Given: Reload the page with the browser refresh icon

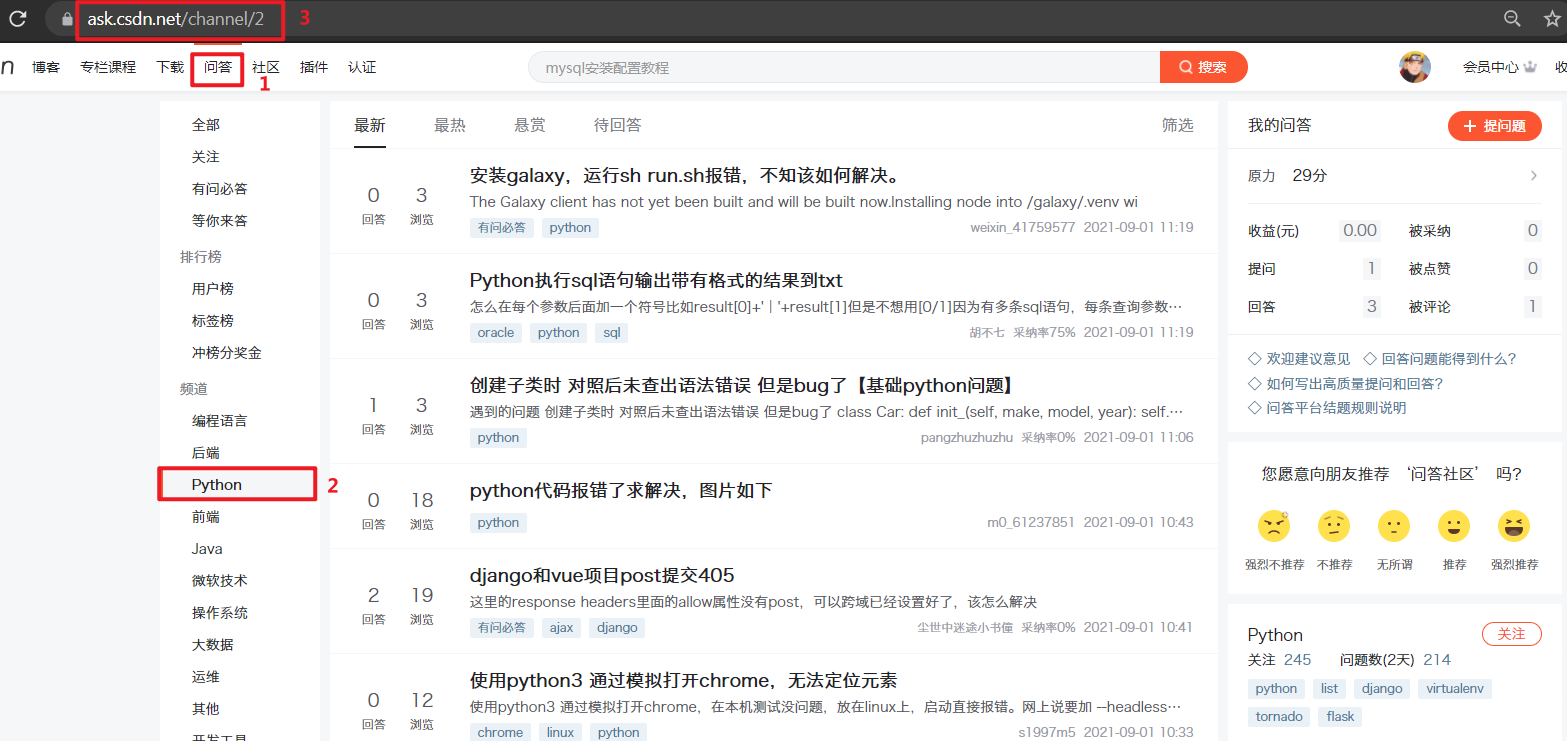Looking at the screenshot, I should coord(17,18).
